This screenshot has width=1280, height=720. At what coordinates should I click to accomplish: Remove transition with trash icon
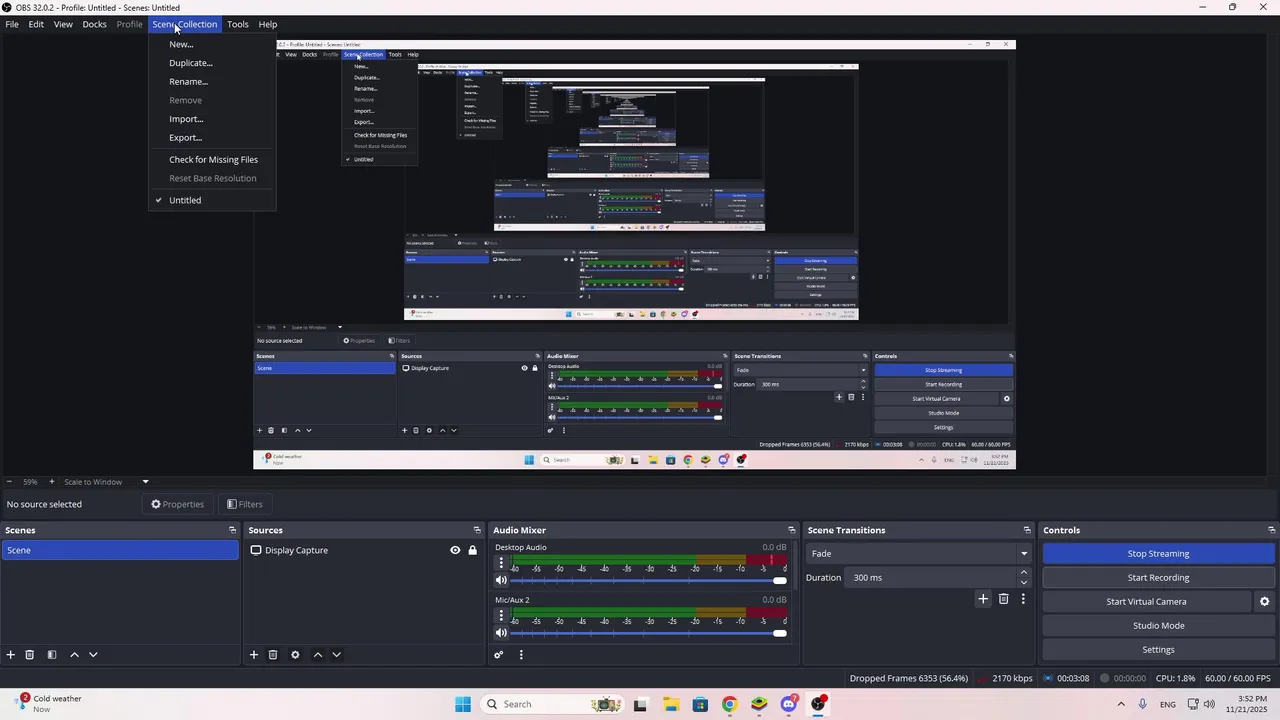click(x=1004, y=599)
